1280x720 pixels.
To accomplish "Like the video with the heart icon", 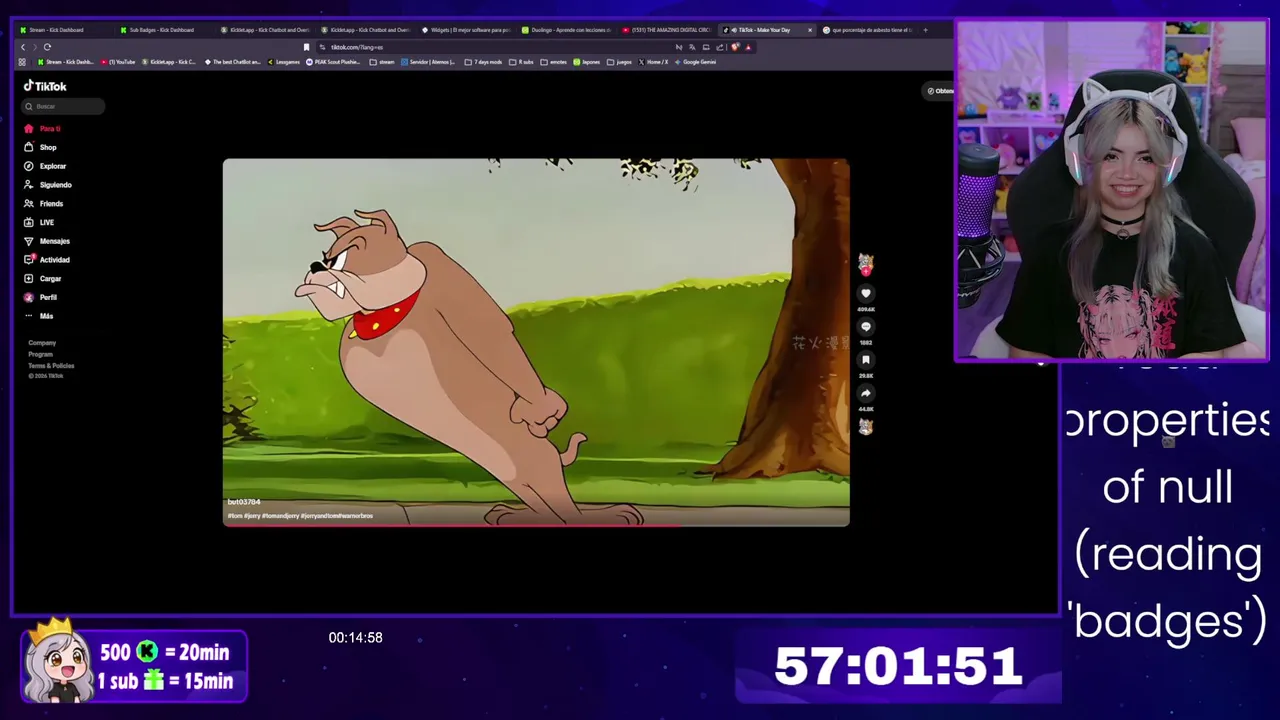I will pyautogui.click(x=866, y=293).
